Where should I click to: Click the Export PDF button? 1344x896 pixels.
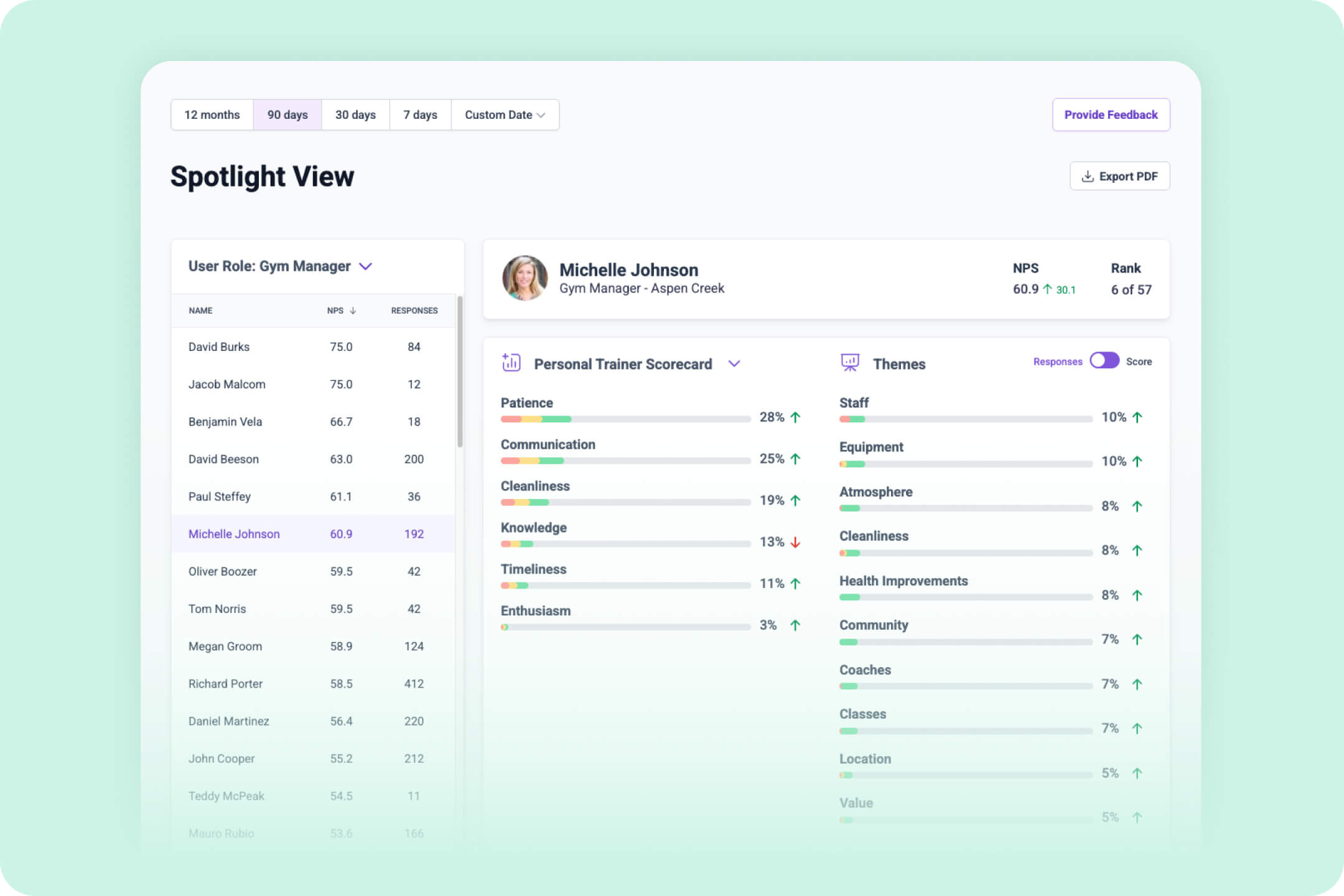[1119, 176]
